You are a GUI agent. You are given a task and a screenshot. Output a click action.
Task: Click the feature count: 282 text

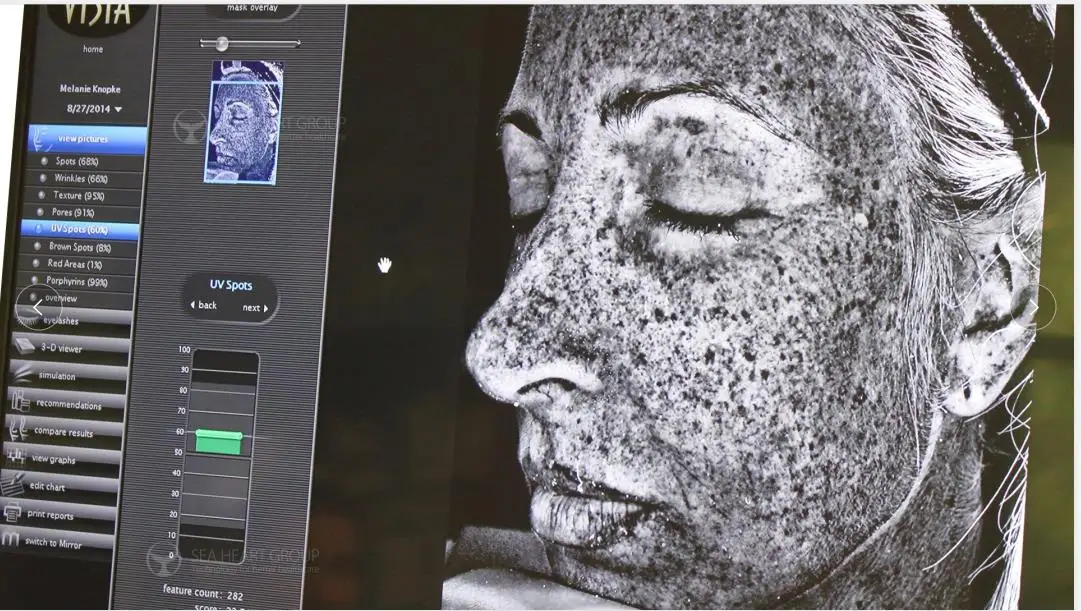coord(203,592)
